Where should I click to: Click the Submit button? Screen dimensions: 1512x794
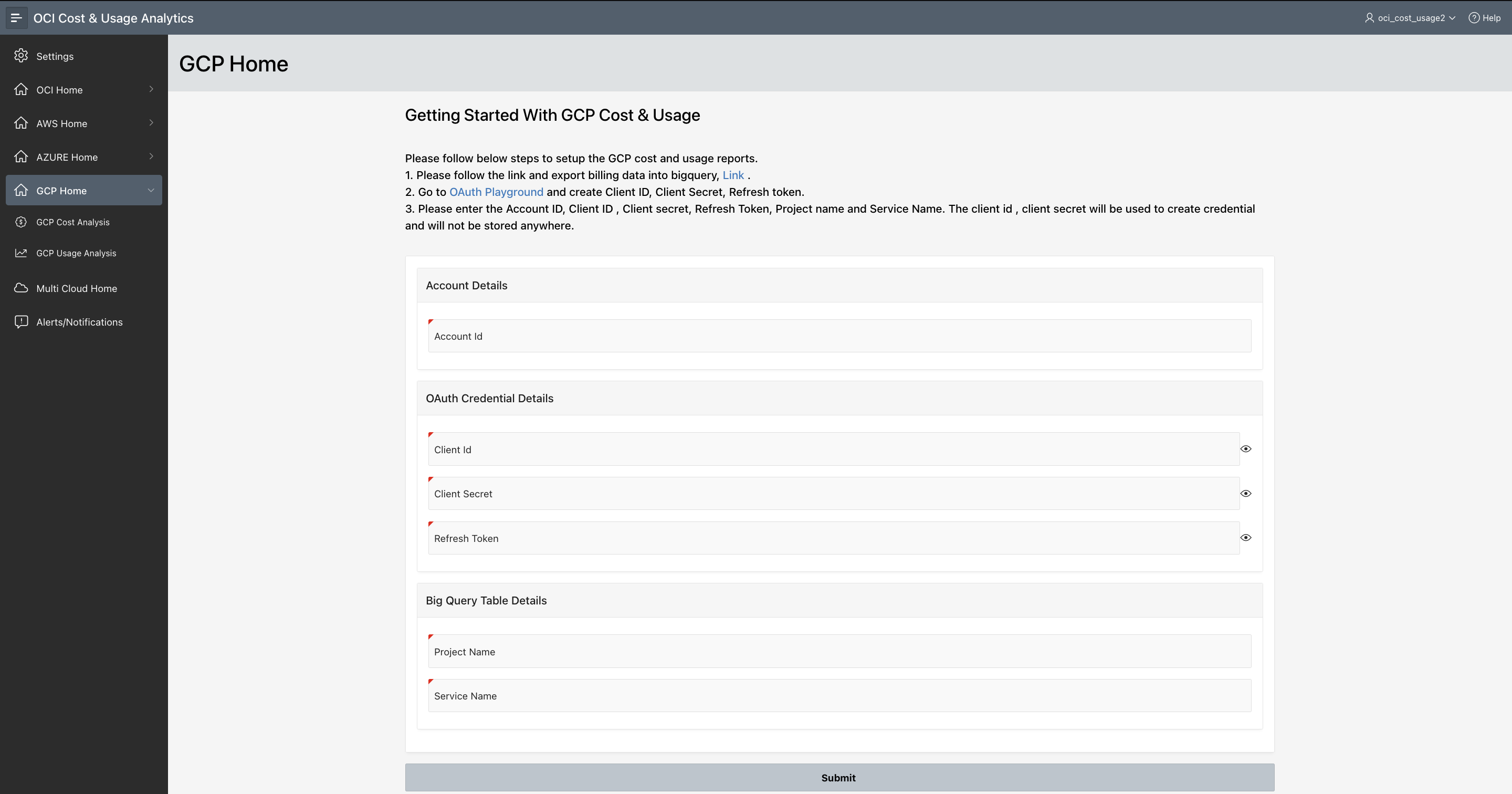[838, 777]
